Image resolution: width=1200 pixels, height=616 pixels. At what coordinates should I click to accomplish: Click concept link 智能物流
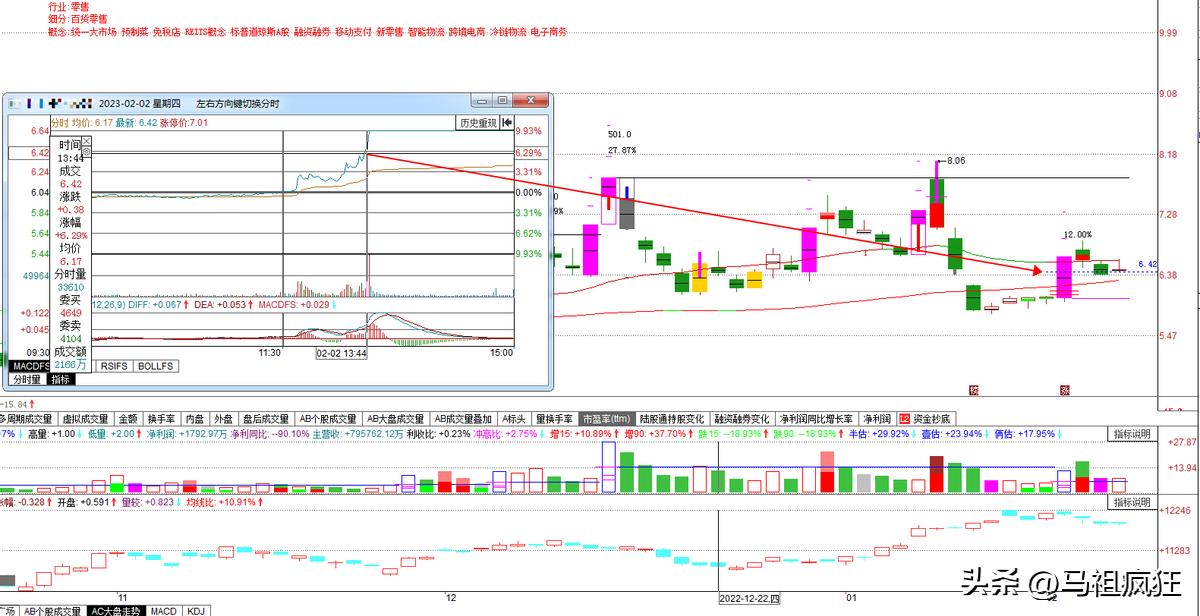(426, 32)
